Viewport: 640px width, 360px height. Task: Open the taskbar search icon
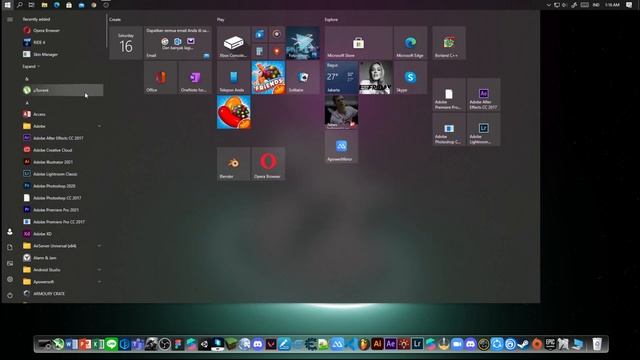point(20,5)
